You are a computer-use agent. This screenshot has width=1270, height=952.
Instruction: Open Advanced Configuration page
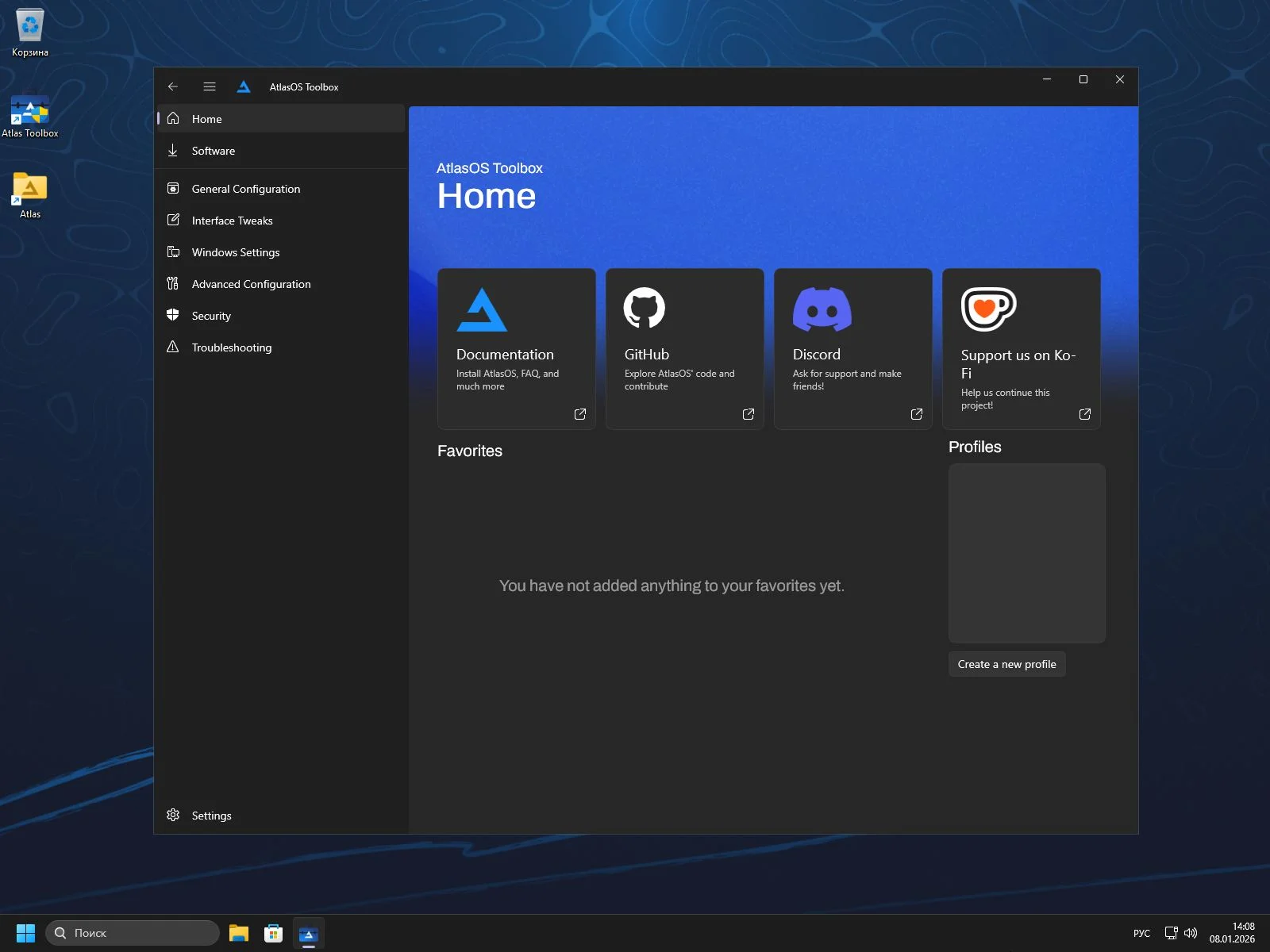click(x=251, y=284)
